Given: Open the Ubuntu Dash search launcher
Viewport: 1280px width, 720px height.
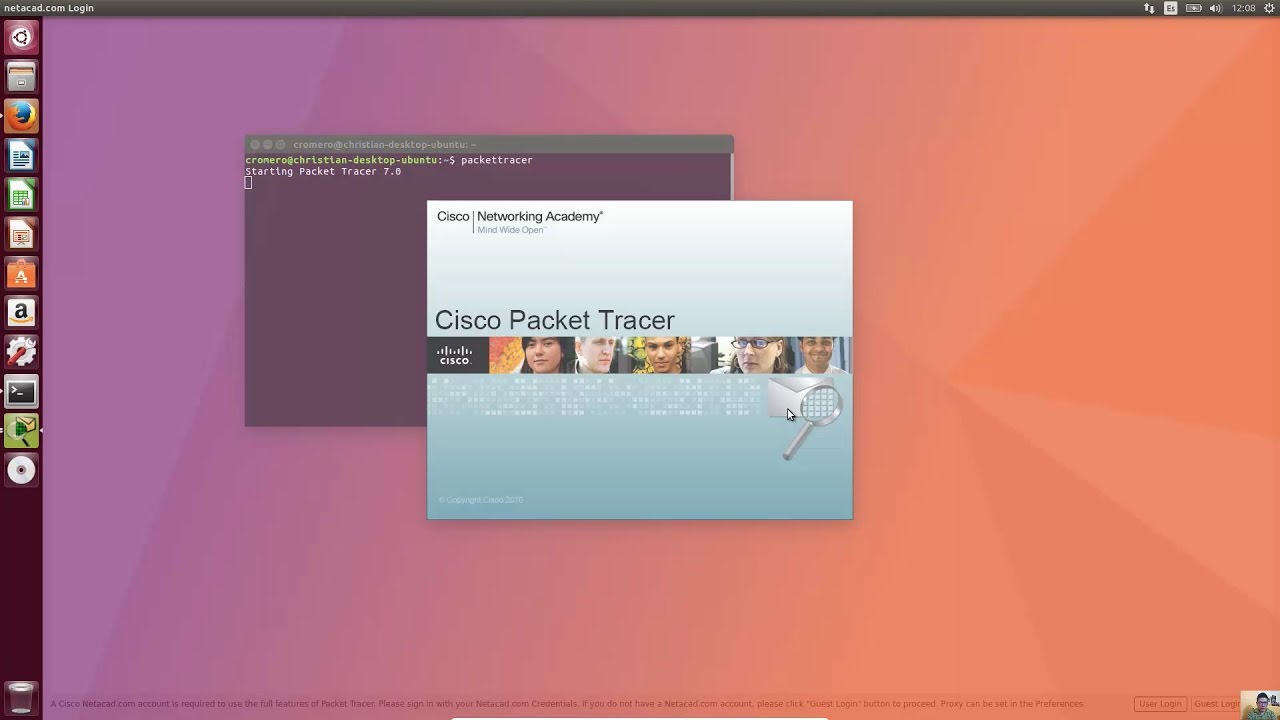Looking at the screenshot, I should (x=21, y=38).
